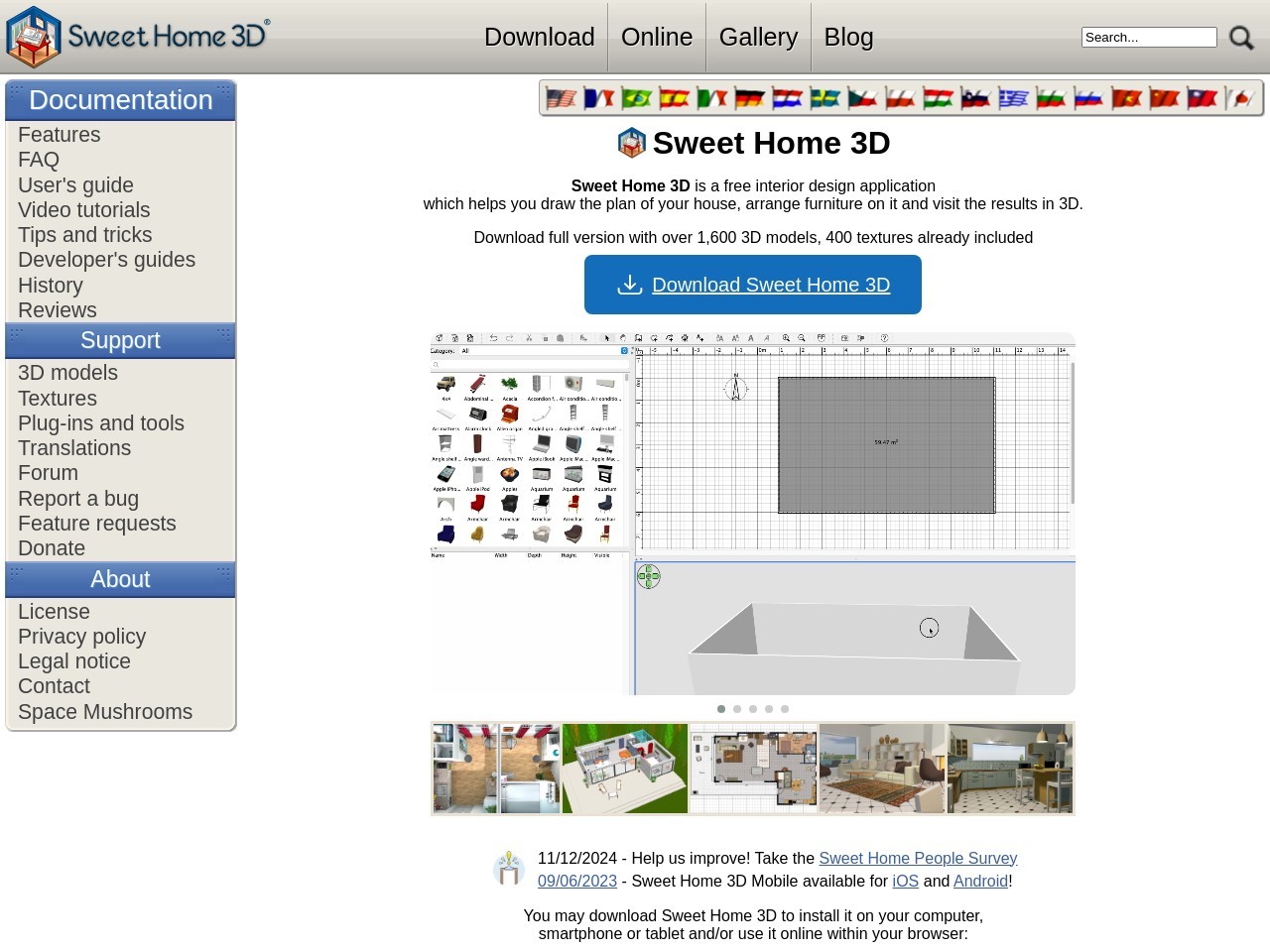Open the Textures link
This screenshot has width=1270, height=952.
(x=58, y=399)
